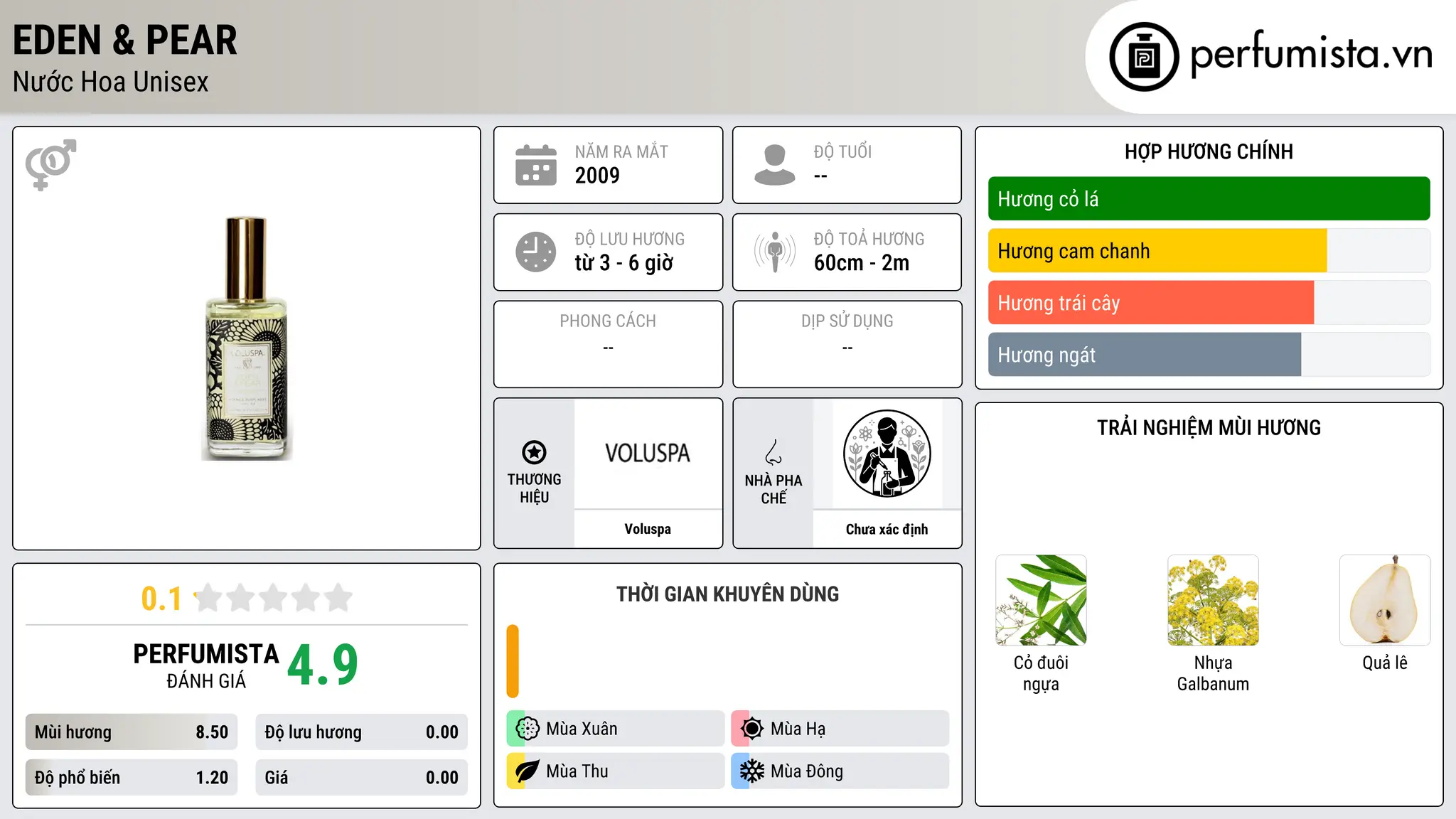Click the yellow Hương cam chanh accord bar

(1157, 251)
